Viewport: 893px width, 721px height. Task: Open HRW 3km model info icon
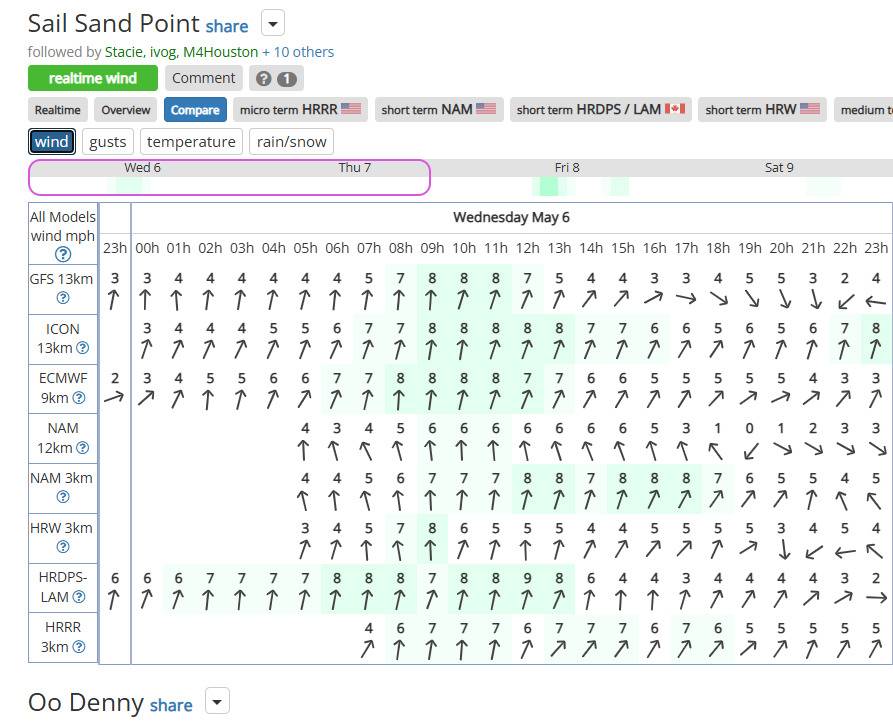63,547
